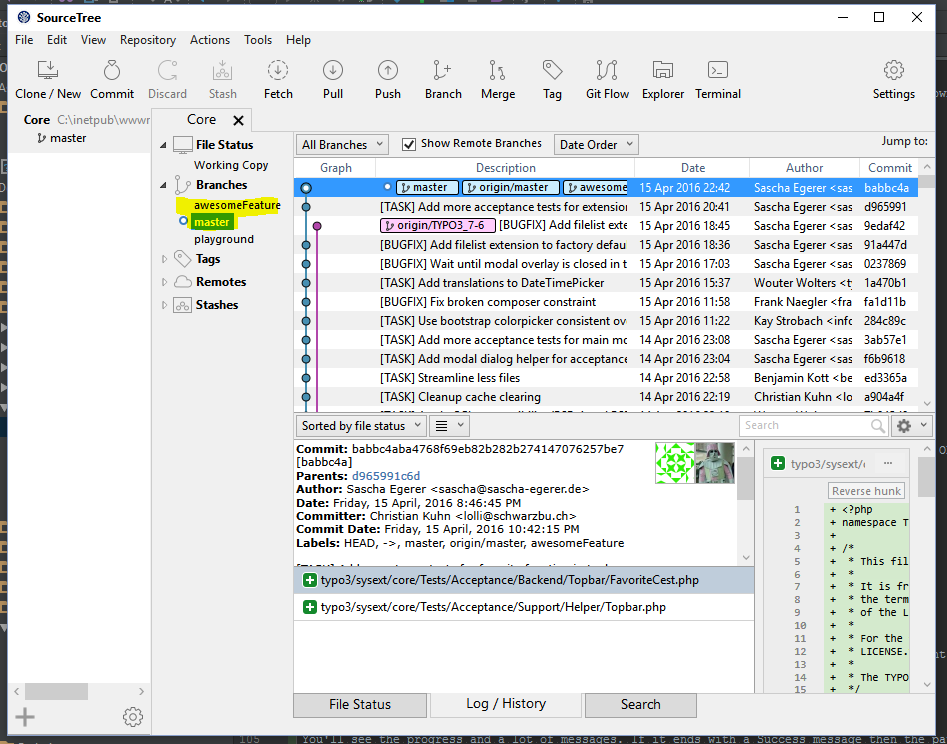
Task: Click the Pull toolbar icon
Action: point(333,80)
